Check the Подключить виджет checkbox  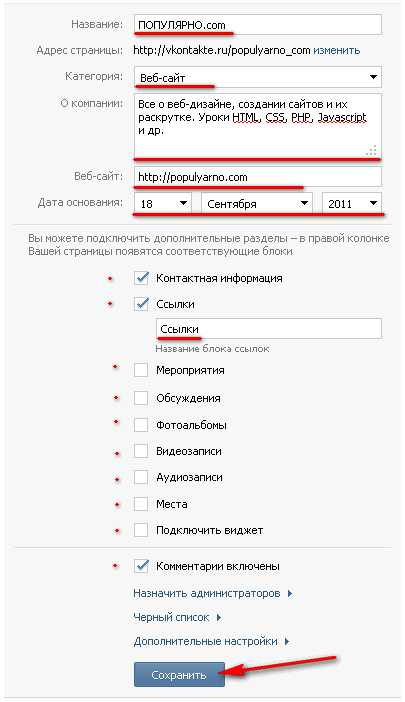coord(141,530)
